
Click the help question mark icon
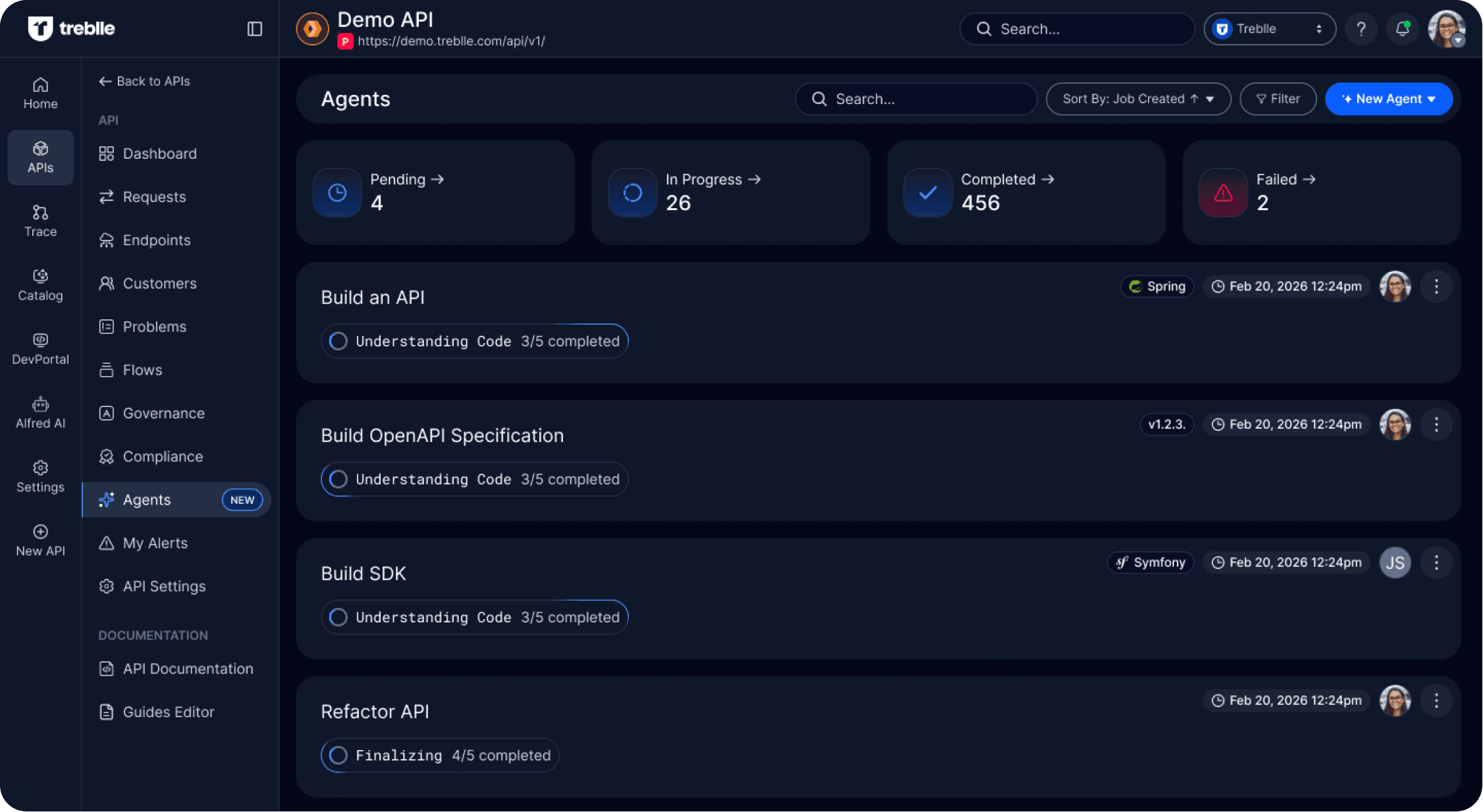pos(1361,29)
